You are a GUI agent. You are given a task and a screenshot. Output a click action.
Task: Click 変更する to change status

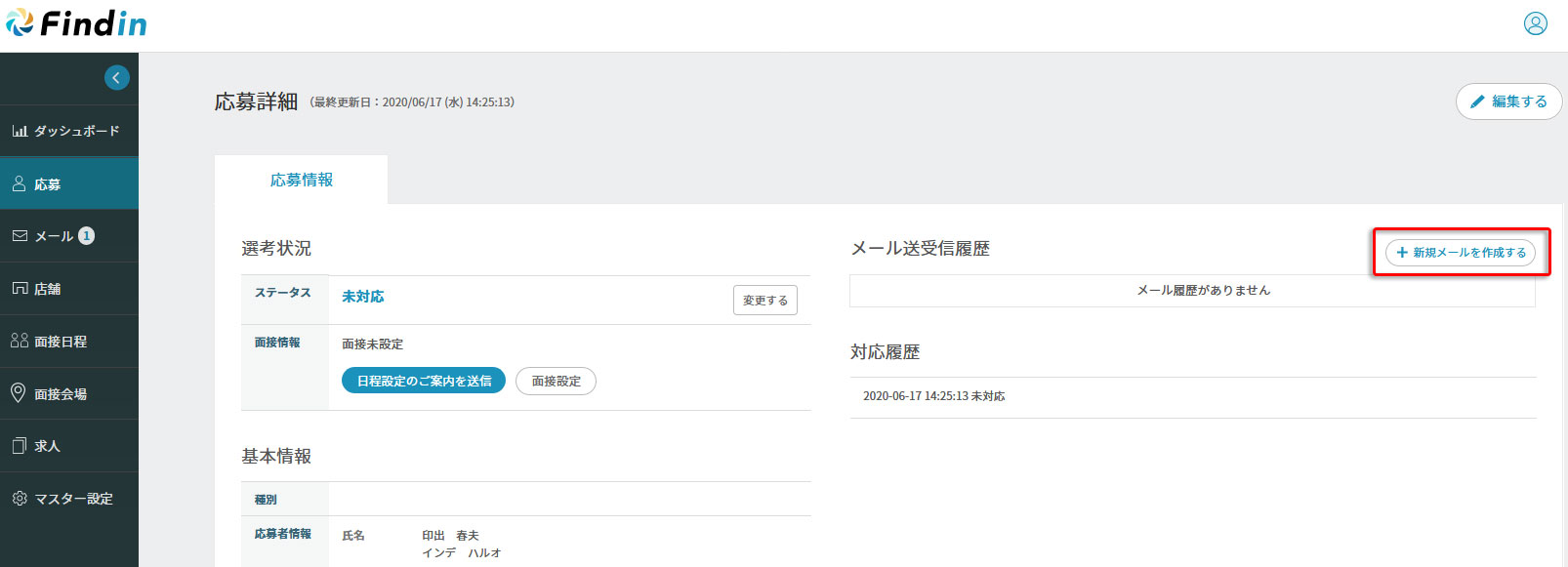tap(764, 301)
